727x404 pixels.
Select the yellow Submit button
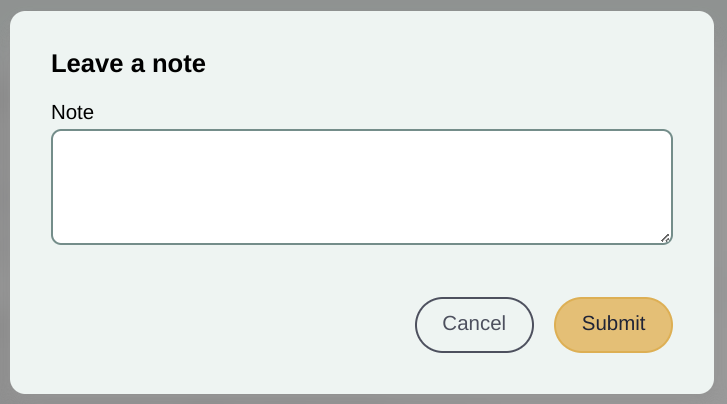tap(613, 325)
